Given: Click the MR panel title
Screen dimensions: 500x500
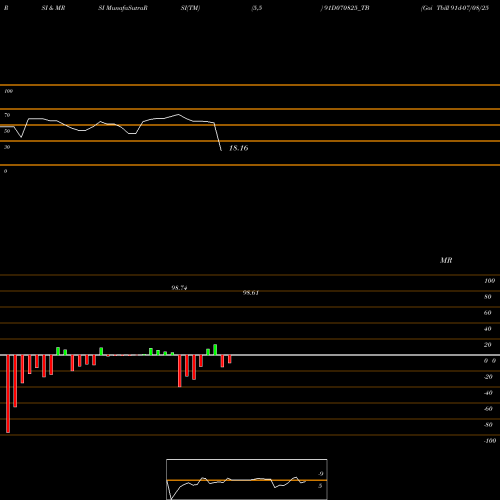Looking at the screenshot, I should [446, 260].
